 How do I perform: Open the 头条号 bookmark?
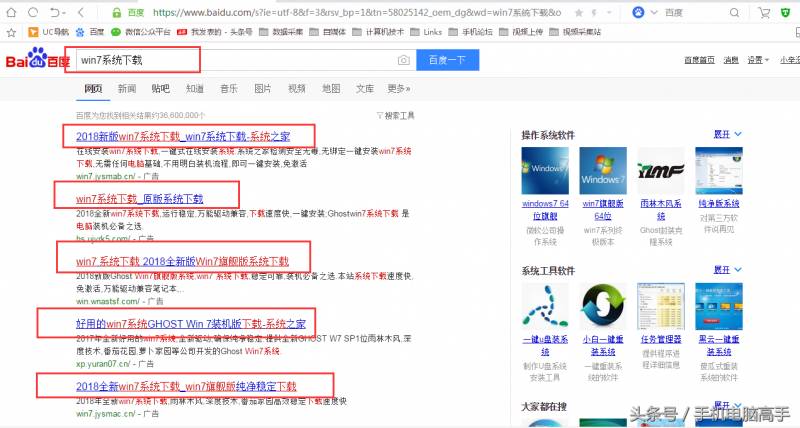(214, 32)
